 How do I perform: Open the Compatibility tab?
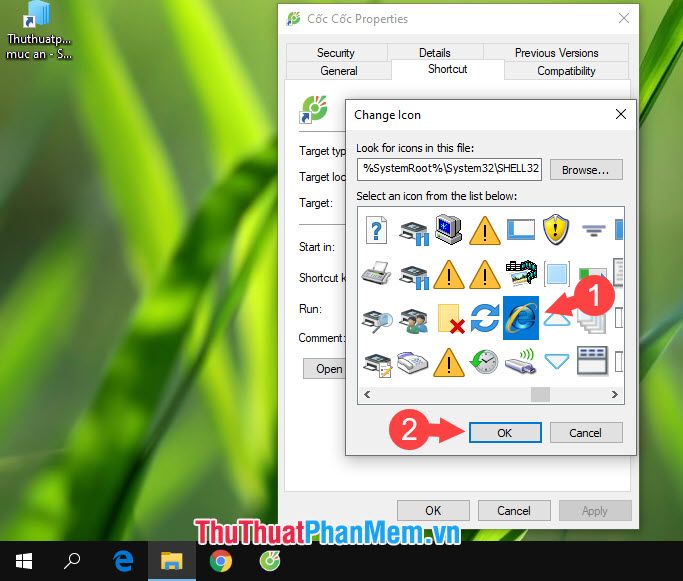(x=566, y=71)
